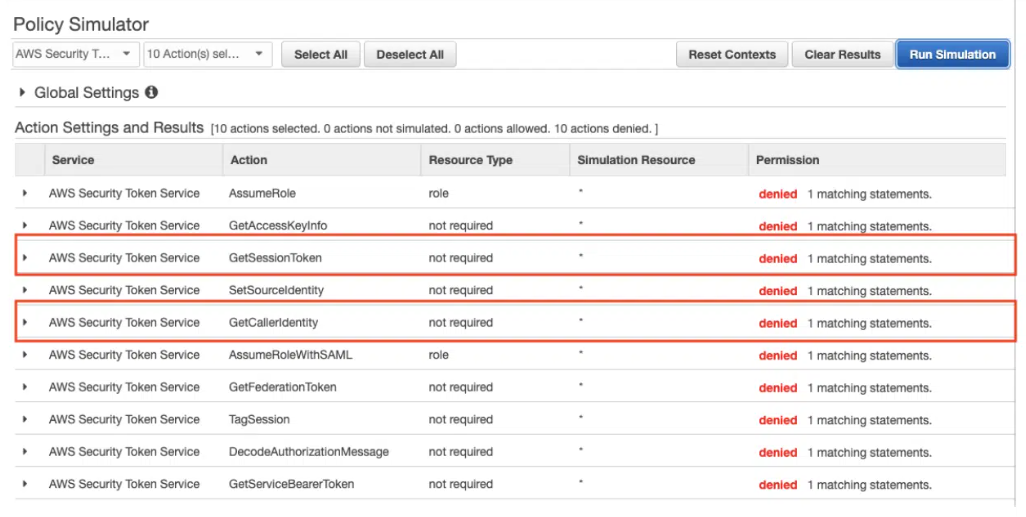Viewport: 1026px width, 517px height.
Task: Click the GetCallerIdentity action name
Action: tap(273, 323)
